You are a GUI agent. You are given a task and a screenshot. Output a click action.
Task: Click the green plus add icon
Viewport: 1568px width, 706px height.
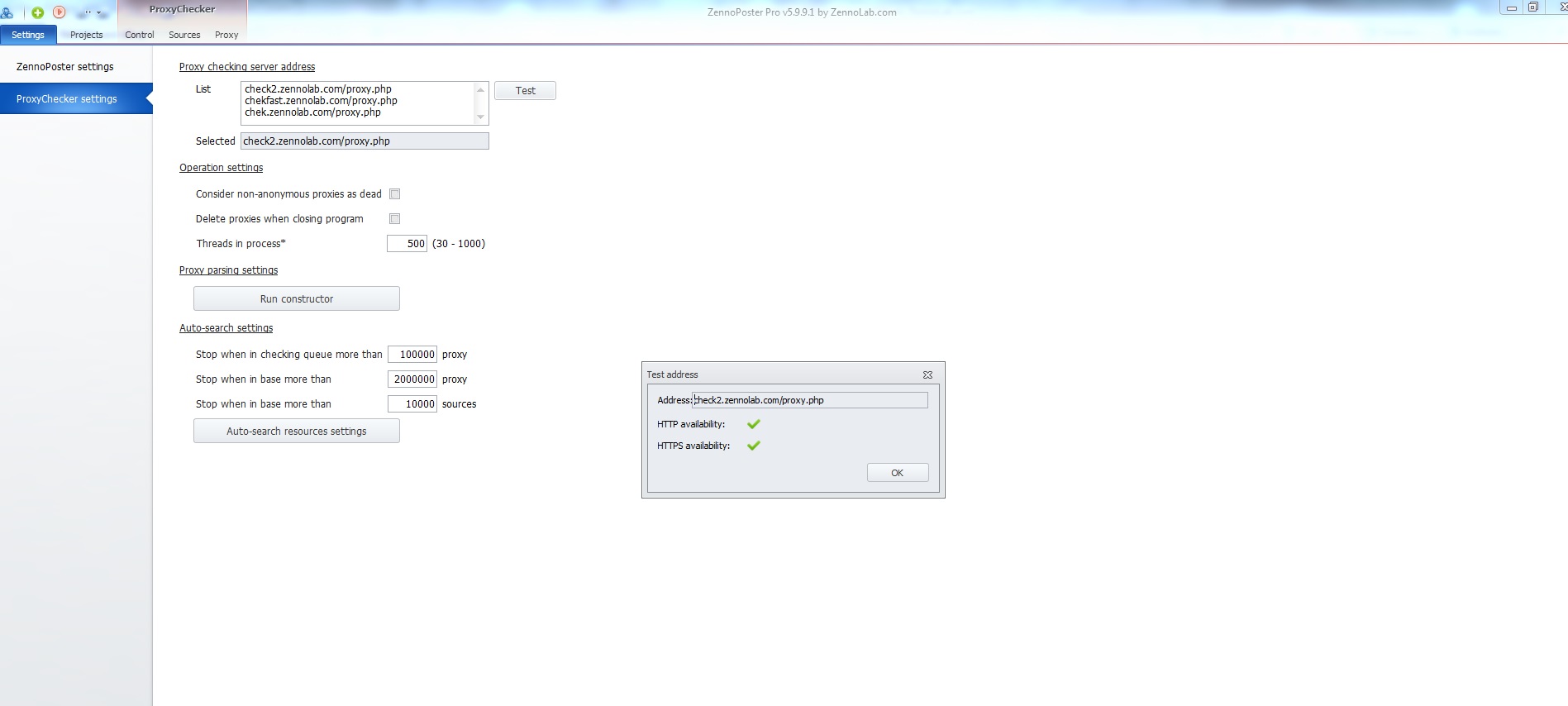(x=37, y=12)
